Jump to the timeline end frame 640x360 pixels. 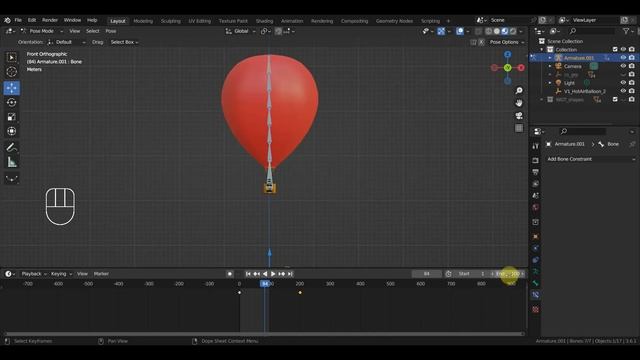point(290,274)
